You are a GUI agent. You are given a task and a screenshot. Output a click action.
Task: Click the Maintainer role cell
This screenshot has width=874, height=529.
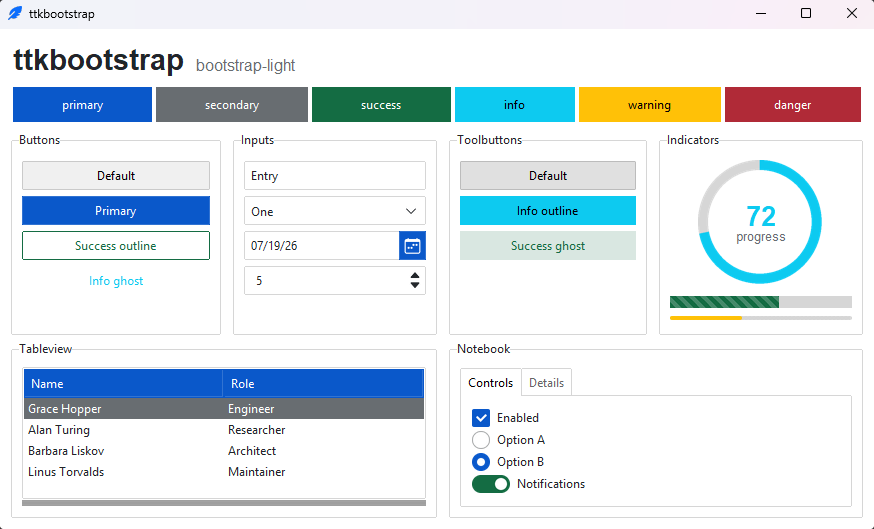pos(256,472)
